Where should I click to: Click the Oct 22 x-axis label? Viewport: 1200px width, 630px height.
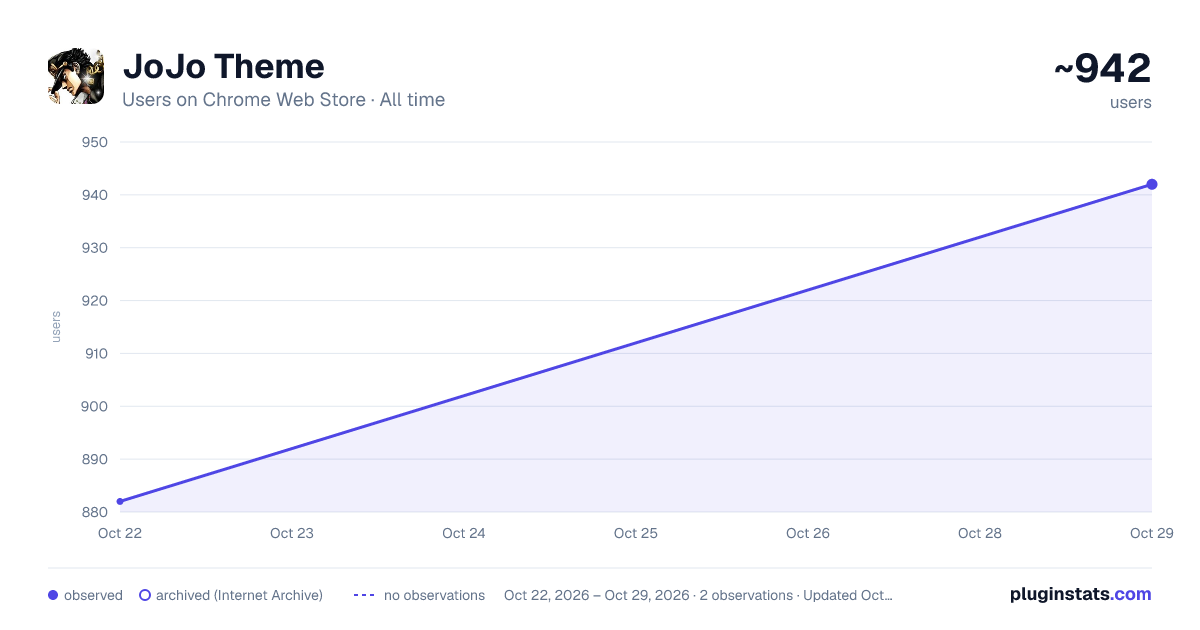pos(120,533)
